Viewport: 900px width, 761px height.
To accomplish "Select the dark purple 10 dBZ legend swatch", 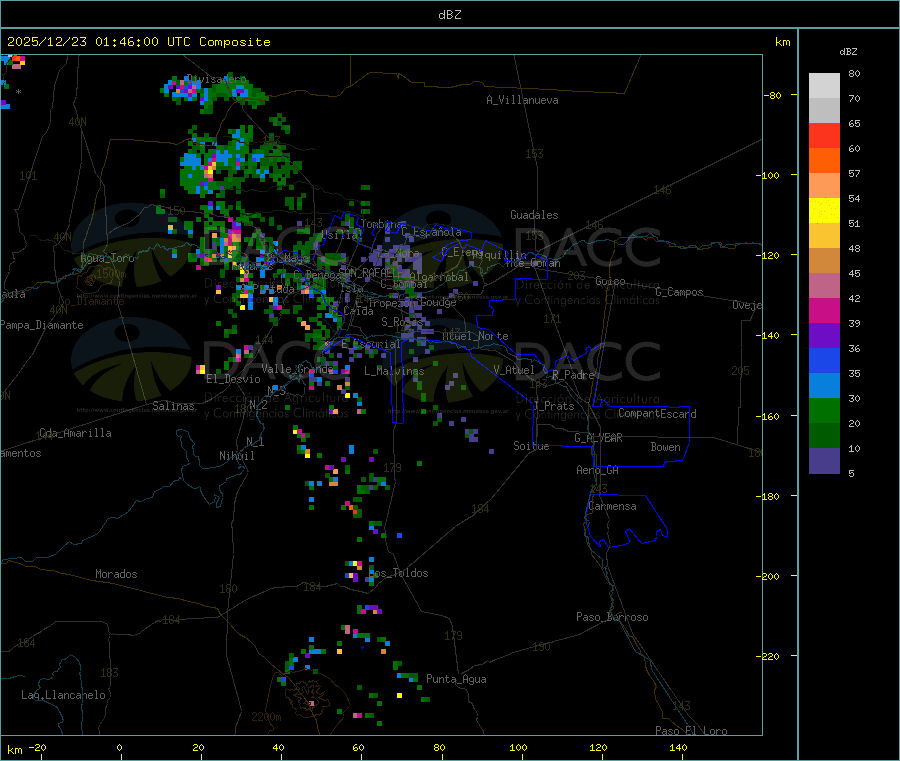I will (824, 460).
